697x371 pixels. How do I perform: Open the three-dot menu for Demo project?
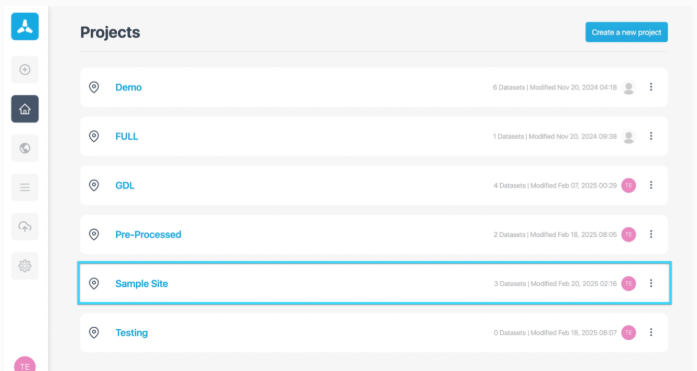click(x=651, y=87)
